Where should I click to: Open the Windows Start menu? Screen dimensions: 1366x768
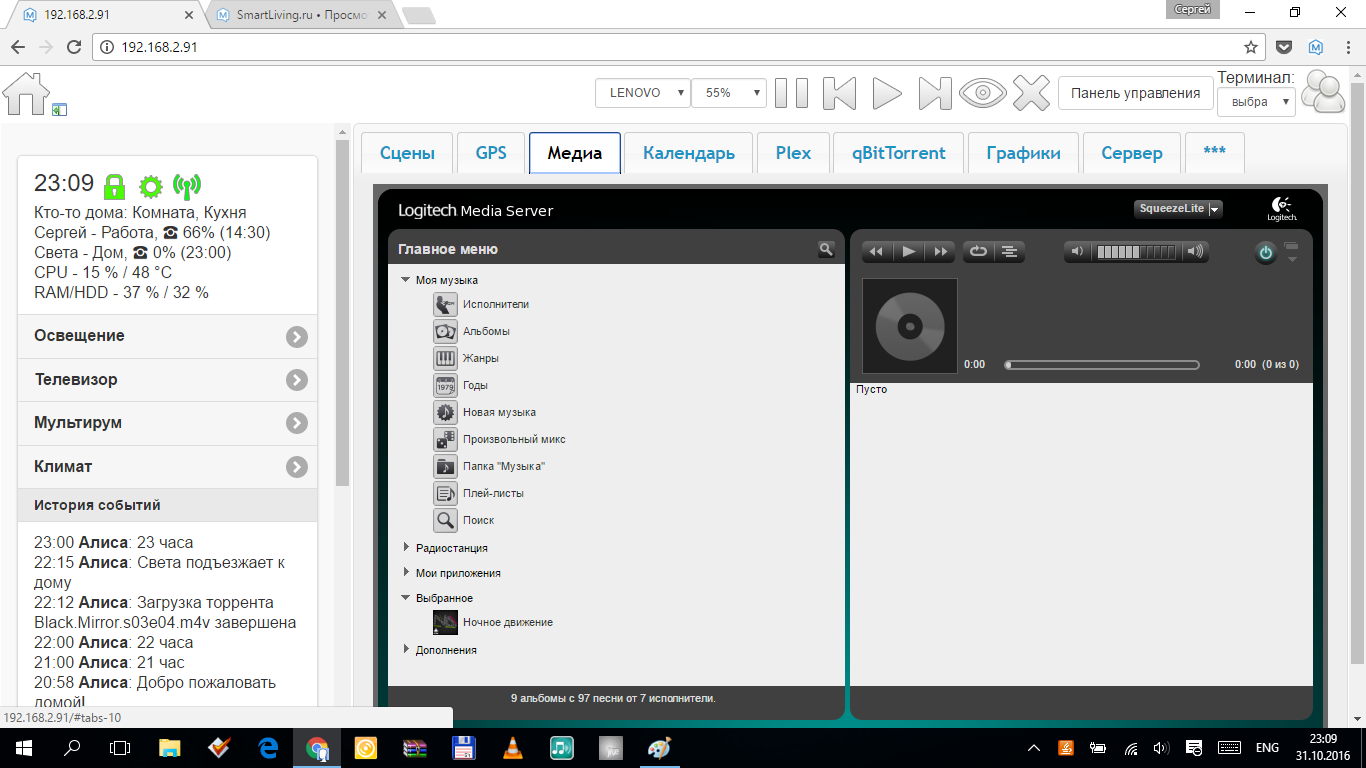point(23,747)
